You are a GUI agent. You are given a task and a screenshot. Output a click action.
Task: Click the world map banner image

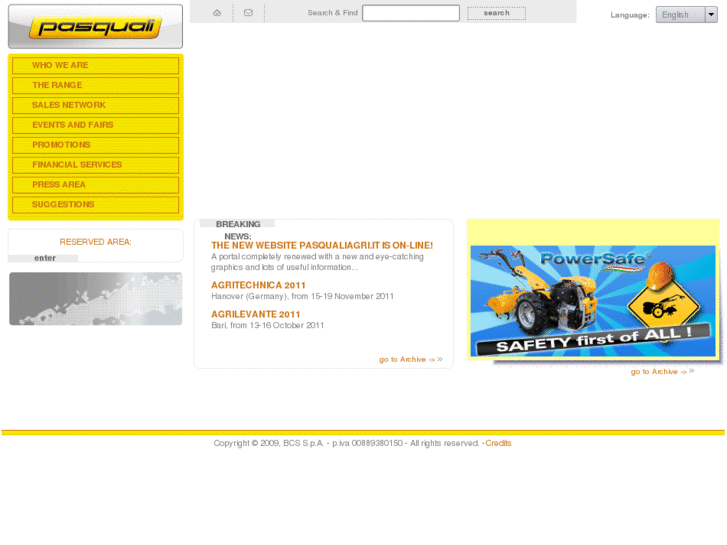(96, 299)
